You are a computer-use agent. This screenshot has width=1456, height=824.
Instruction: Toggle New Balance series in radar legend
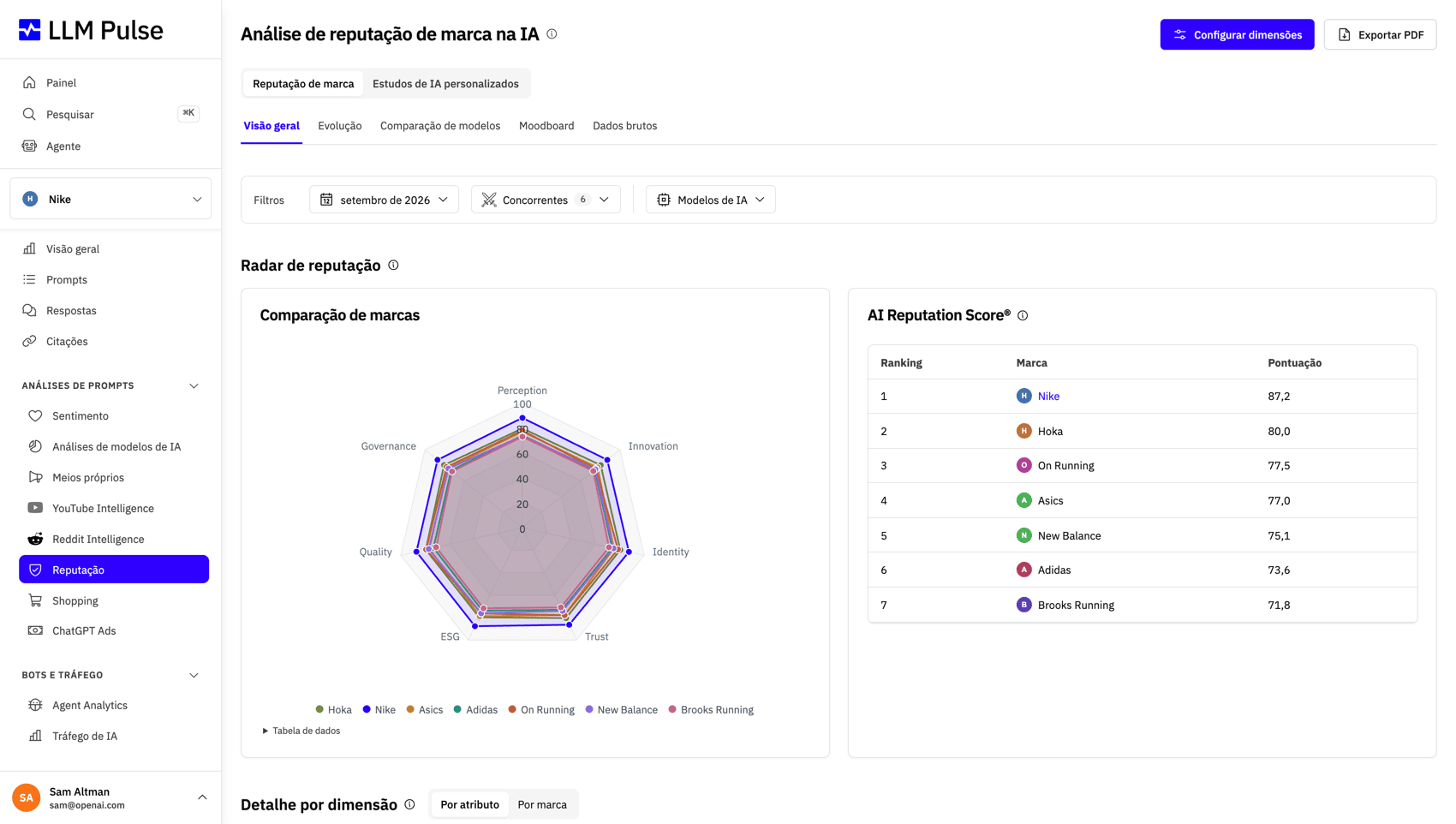tap(621, 709)
